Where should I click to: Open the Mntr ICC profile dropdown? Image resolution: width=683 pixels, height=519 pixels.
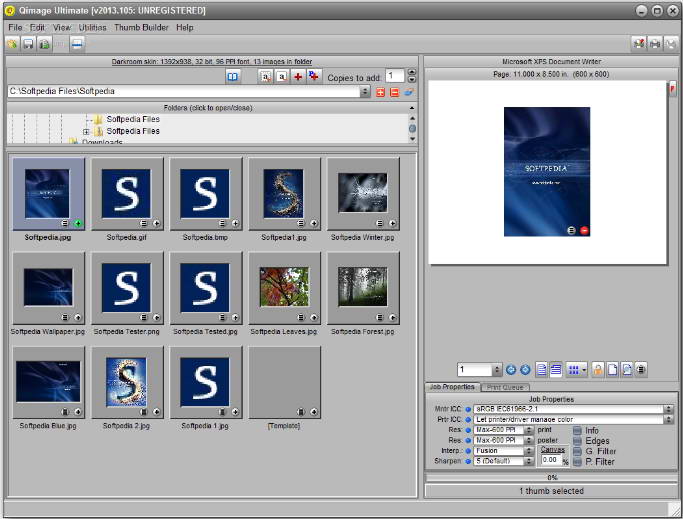tap(669, 409)
